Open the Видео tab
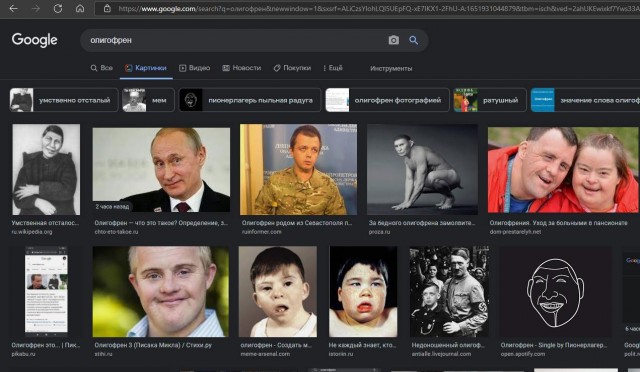The height and width of the screenshot is (372, 640). click(195, 68)
